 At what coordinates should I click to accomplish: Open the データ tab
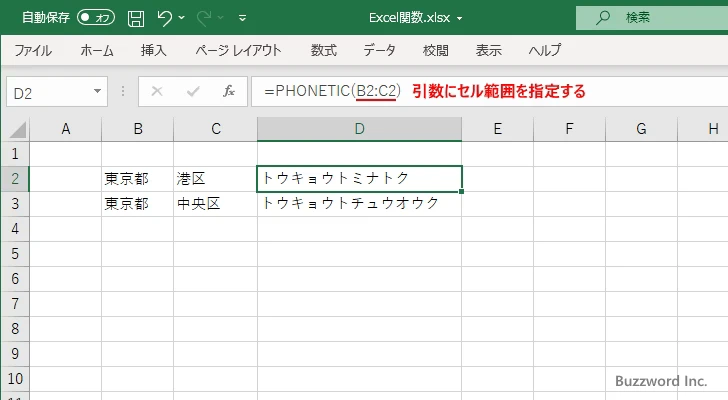tap(379, 50)
